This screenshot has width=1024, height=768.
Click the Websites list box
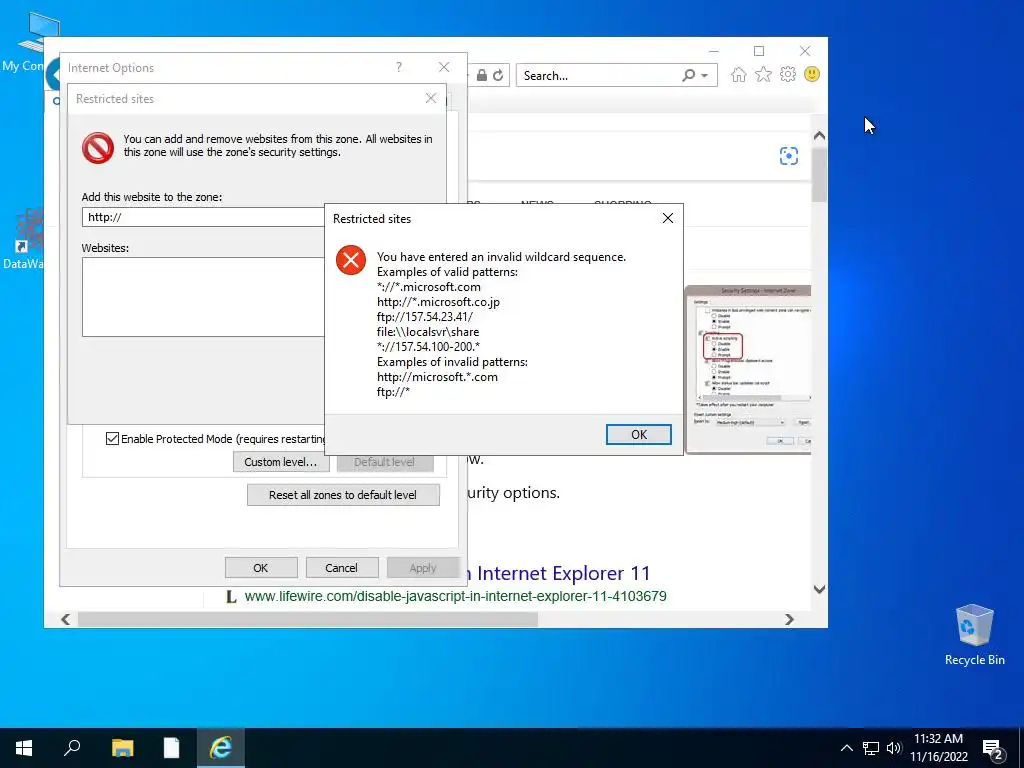(x=203, y=296)
